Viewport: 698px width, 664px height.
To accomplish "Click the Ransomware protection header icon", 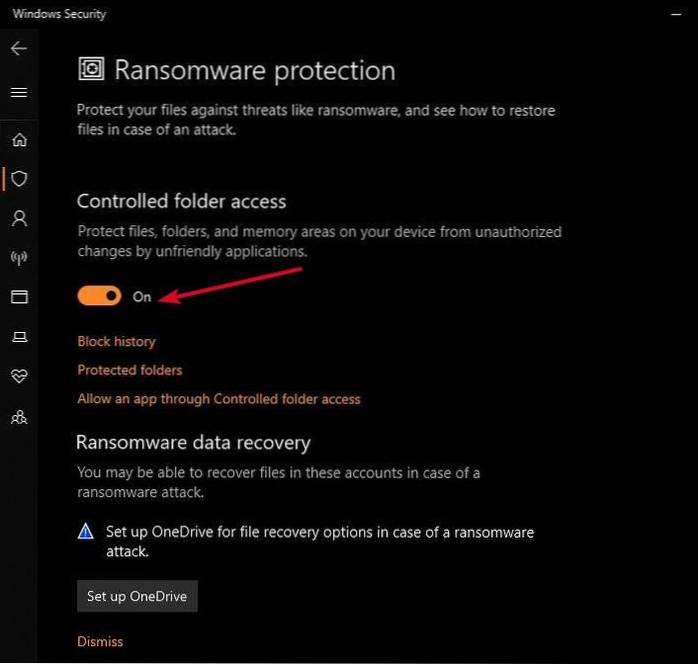I will point(91,70).
